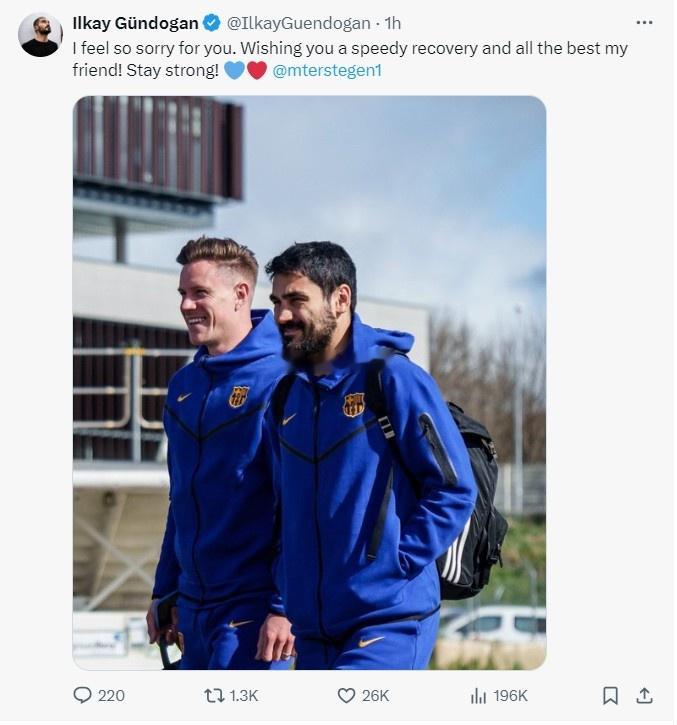Click the red heart emoji in tweet
The image size is (677, 725).
(257, 70)
